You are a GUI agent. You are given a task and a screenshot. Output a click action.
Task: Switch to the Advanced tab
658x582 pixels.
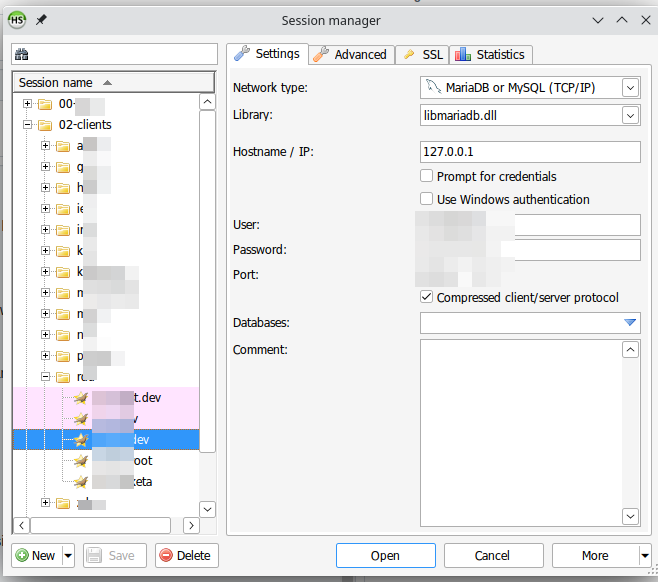351,55
